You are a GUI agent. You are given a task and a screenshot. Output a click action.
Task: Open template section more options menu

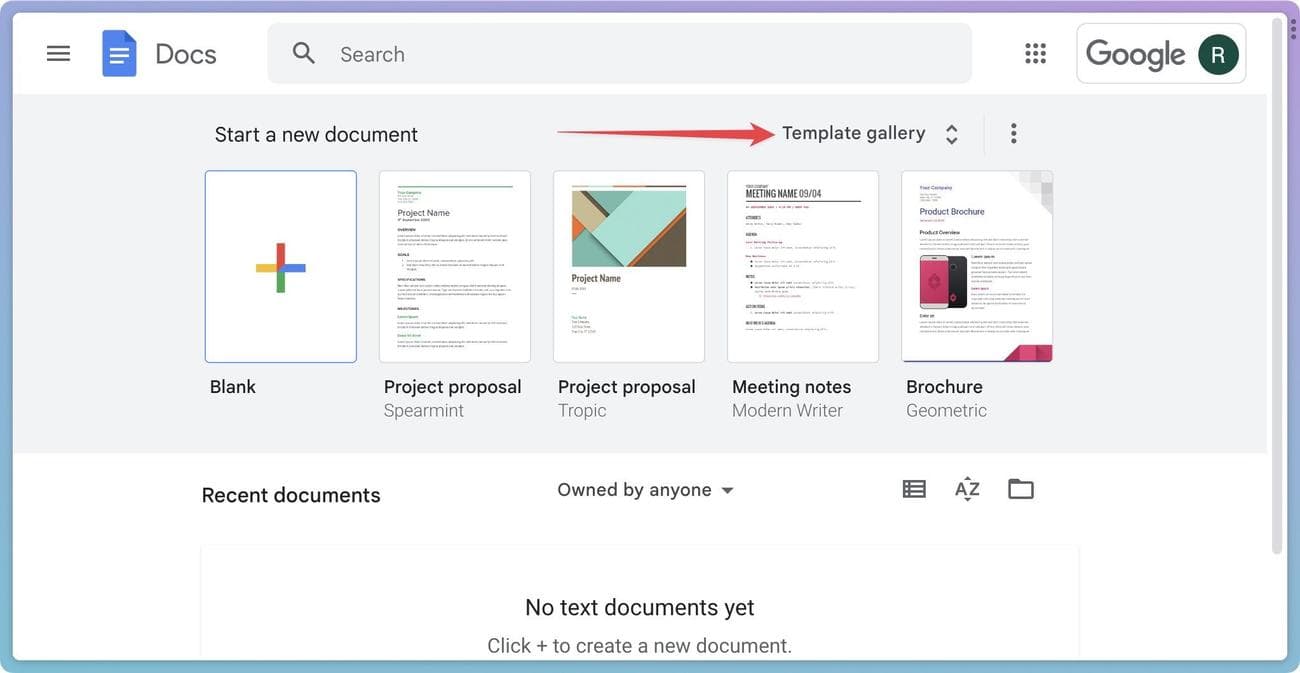1013,133
